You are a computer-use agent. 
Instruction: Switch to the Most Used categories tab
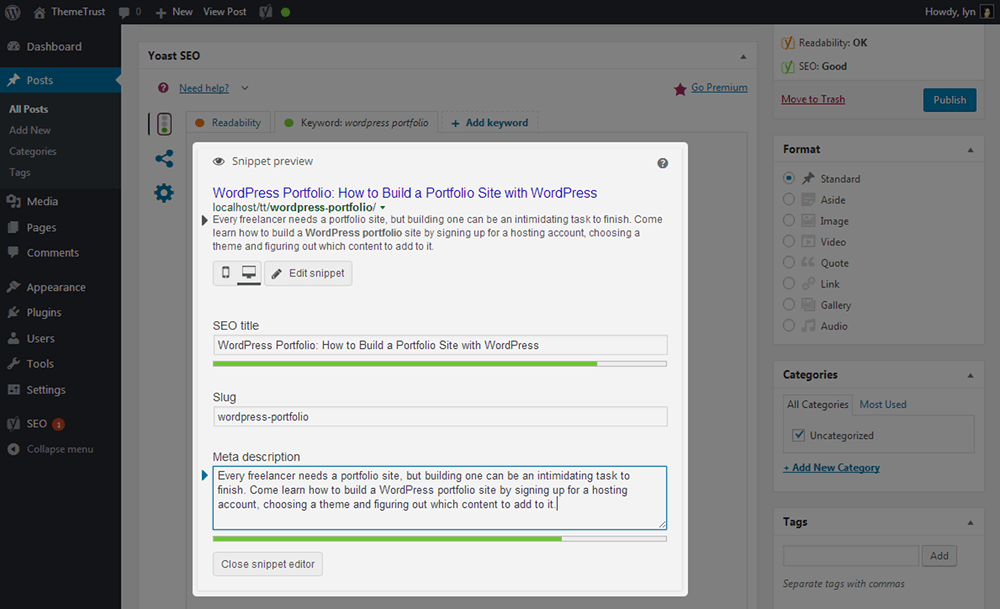pyautogui.click(x=883, y=405)
